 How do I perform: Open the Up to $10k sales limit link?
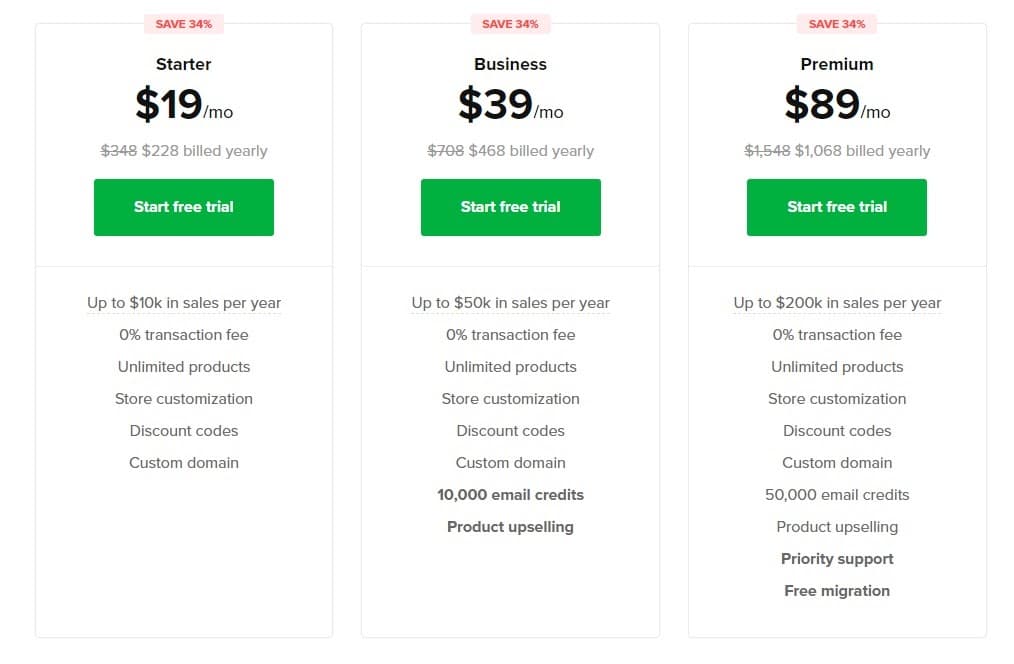point(184,302)
